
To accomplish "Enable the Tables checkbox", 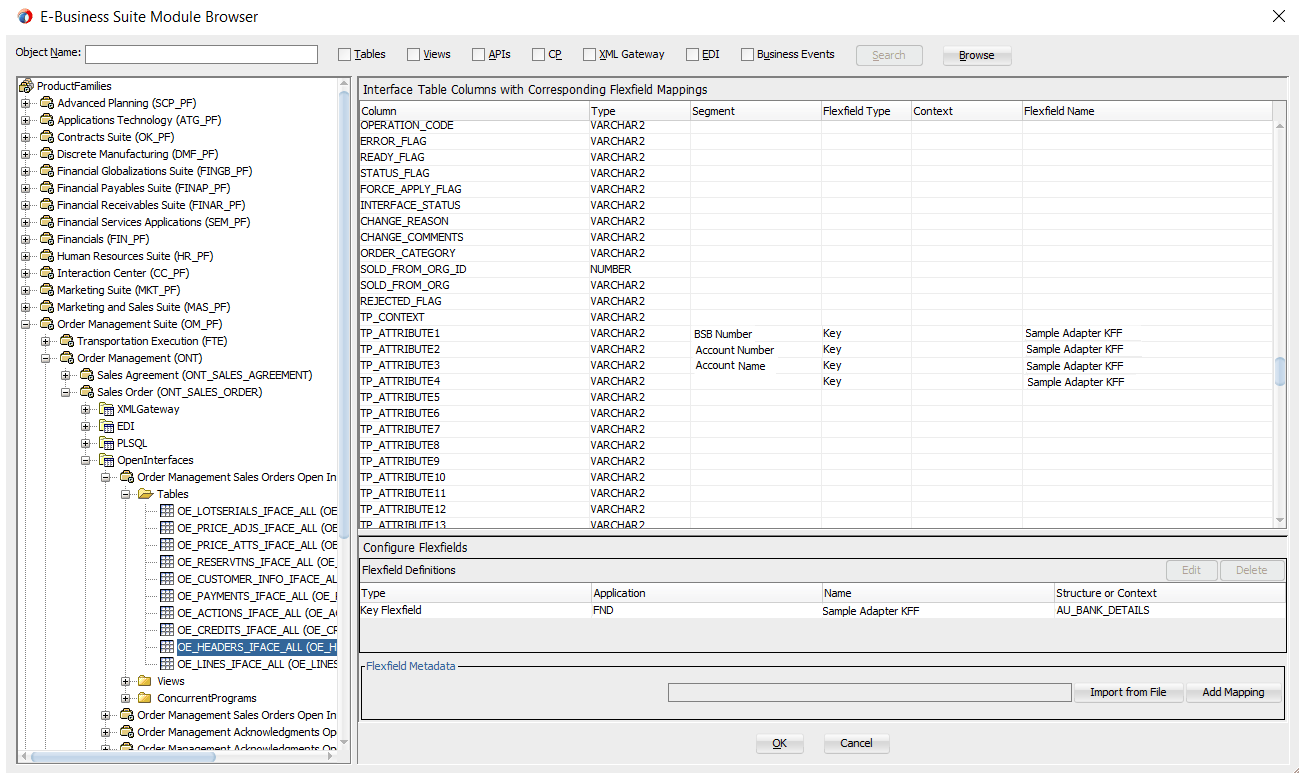I will tap(345, 55).
